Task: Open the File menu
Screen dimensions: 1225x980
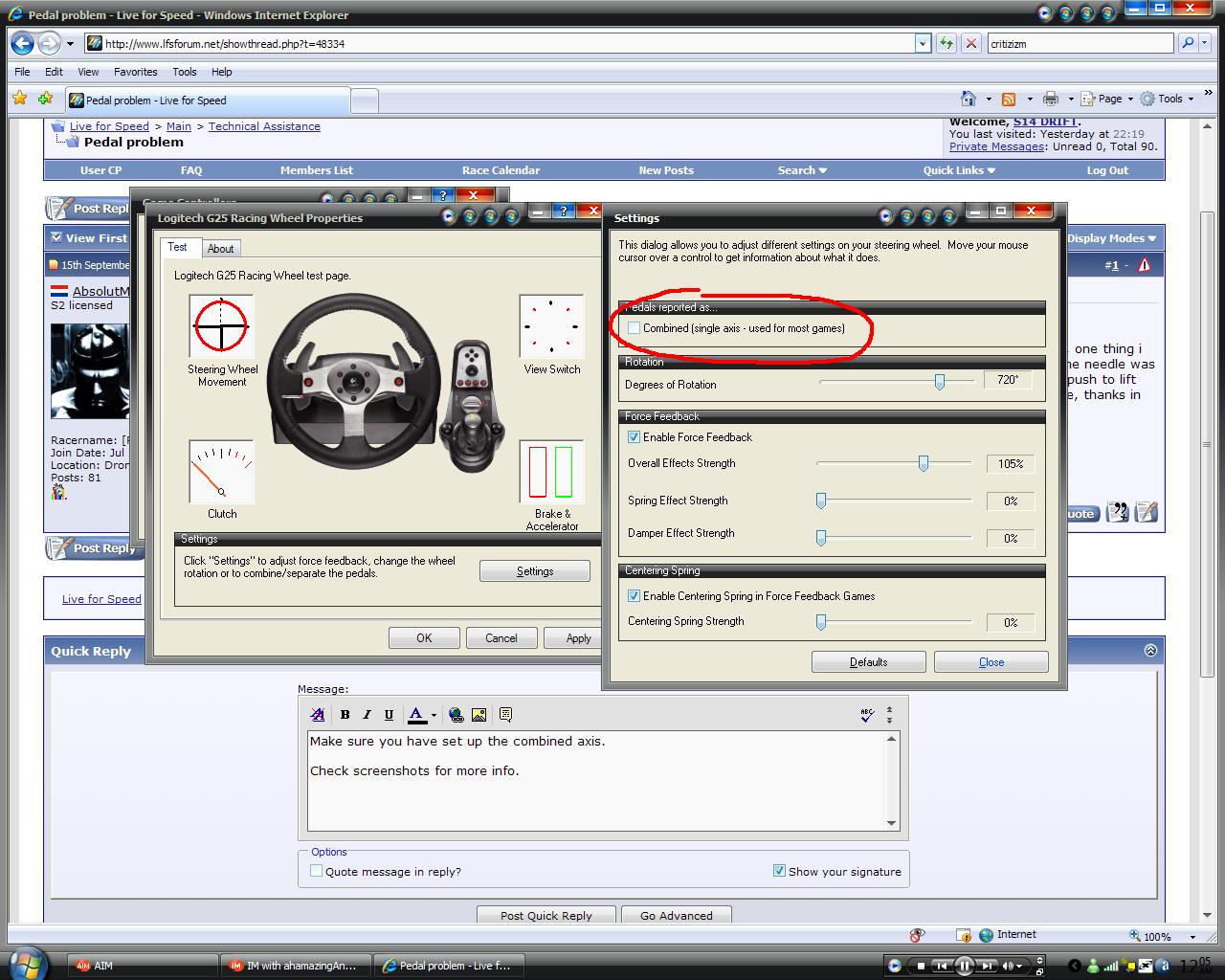Action: click(22, 72)
